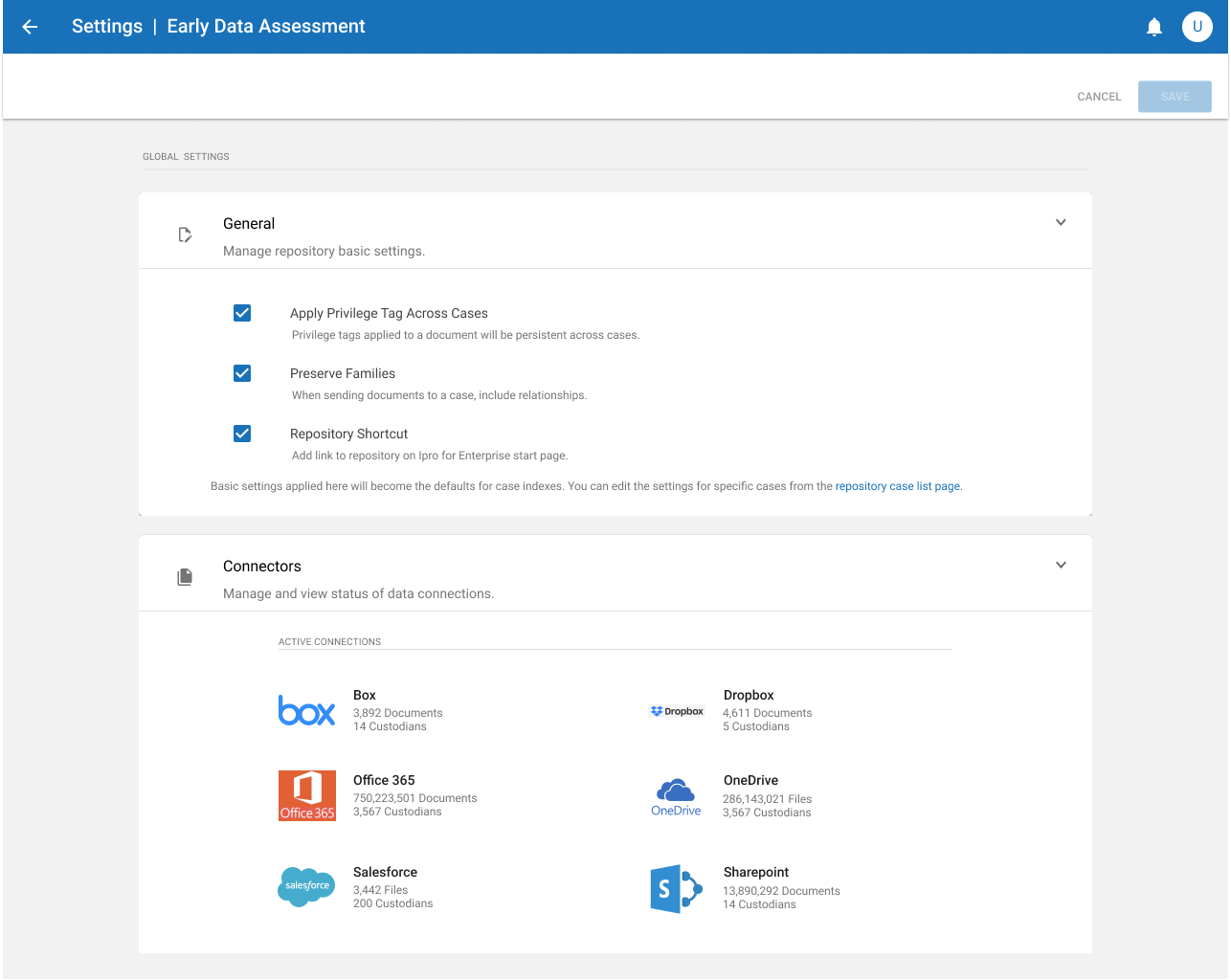This screenshot has height=980, width=1231.
Task: Click the back arrow to leave Settings
Action: (30, 27)
